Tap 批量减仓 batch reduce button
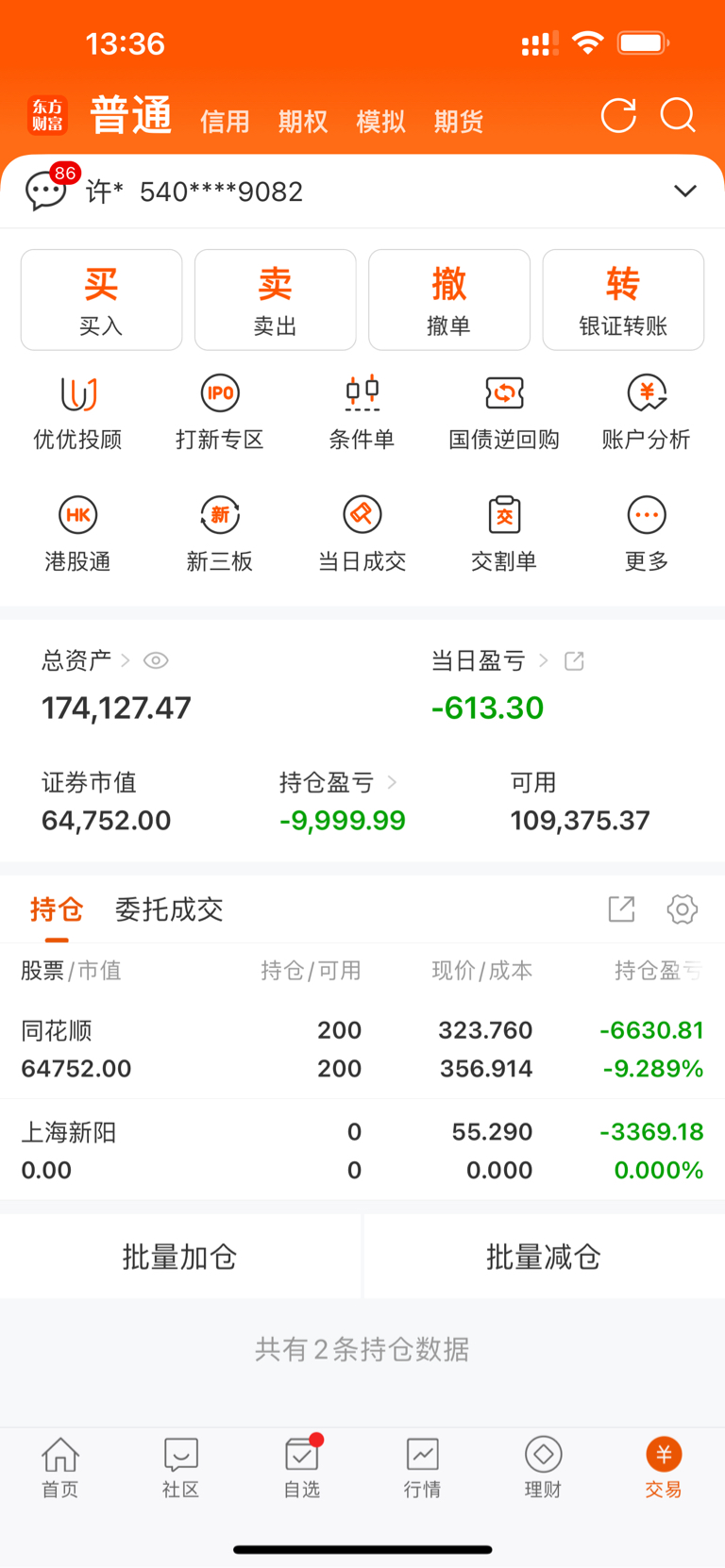This screenshot has width=725, height=1568. (x=544, y=1257)
